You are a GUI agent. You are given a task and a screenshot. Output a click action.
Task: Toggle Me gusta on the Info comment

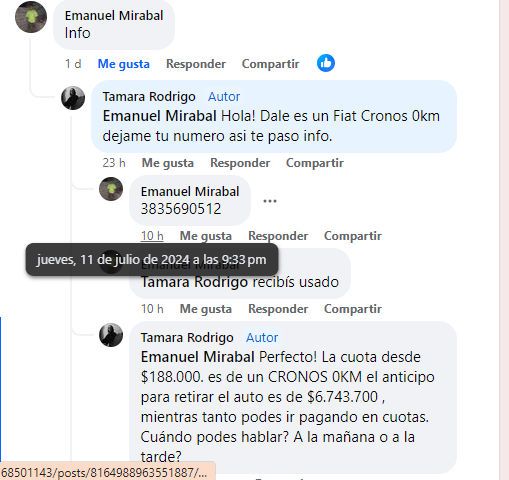click(x=123, y=64)
